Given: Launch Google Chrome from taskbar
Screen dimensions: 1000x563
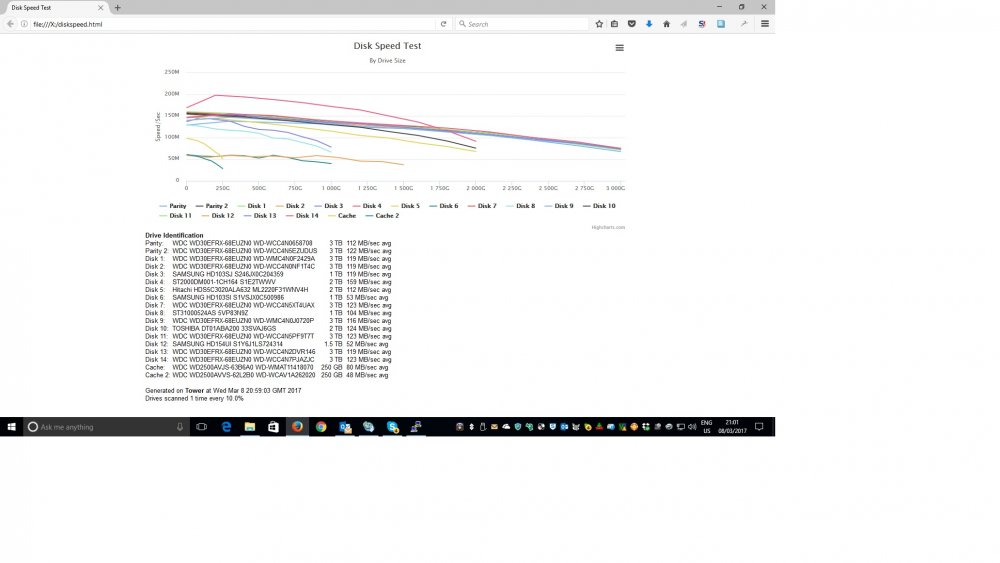Looking at the screenshot, I should click(321, 427).
